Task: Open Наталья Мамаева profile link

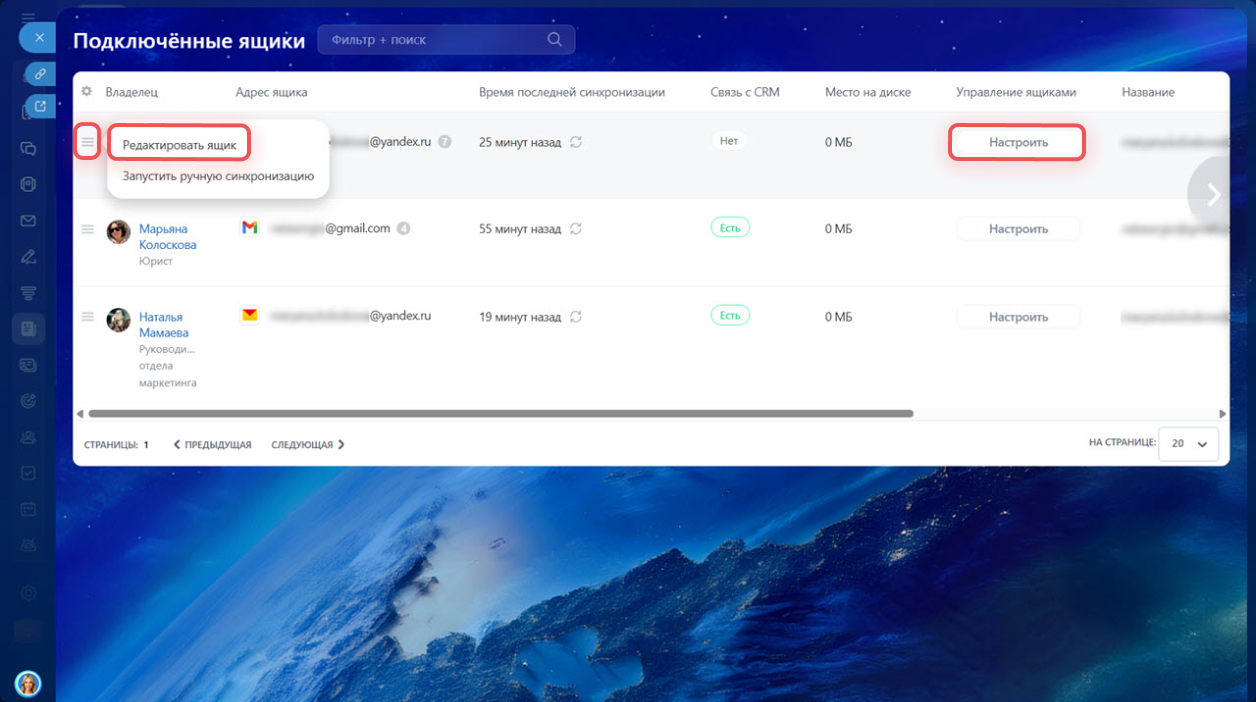Action: [x=164, y=324]
